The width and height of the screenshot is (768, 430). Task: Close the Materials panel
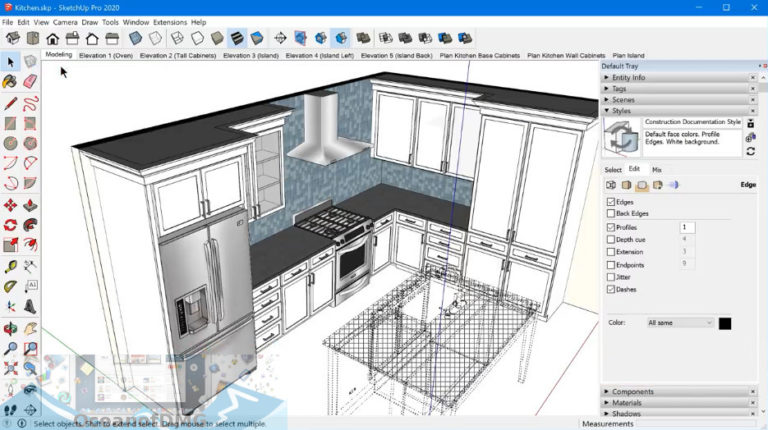(753, 403)
